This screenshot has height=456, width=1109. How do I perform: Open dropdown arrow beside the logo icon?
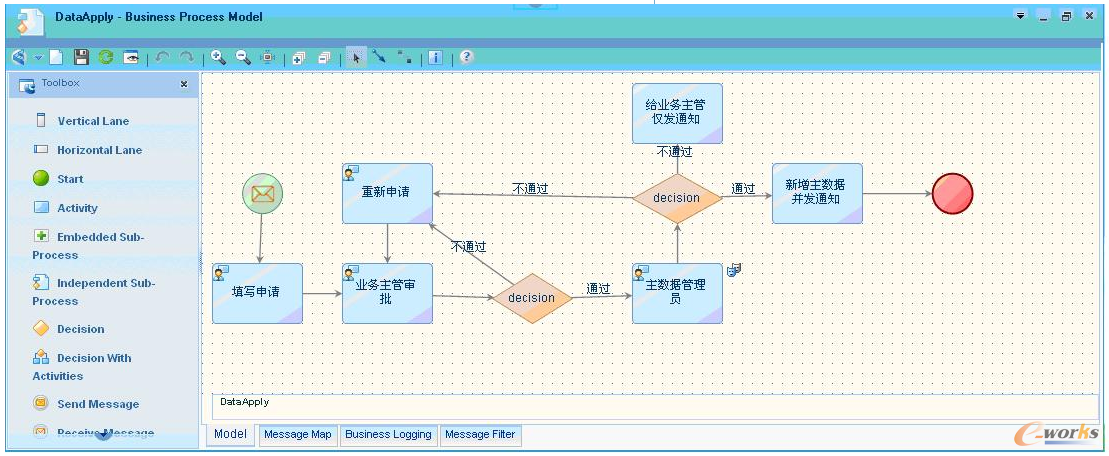(38, 58)
